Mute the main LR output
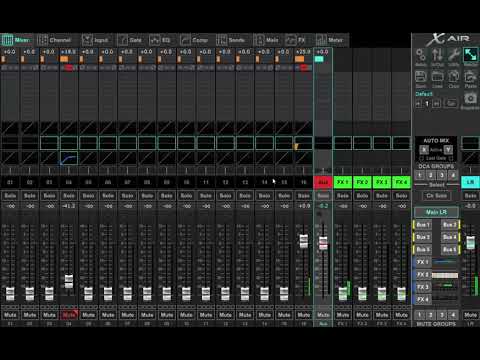 (x=470, y=315)
